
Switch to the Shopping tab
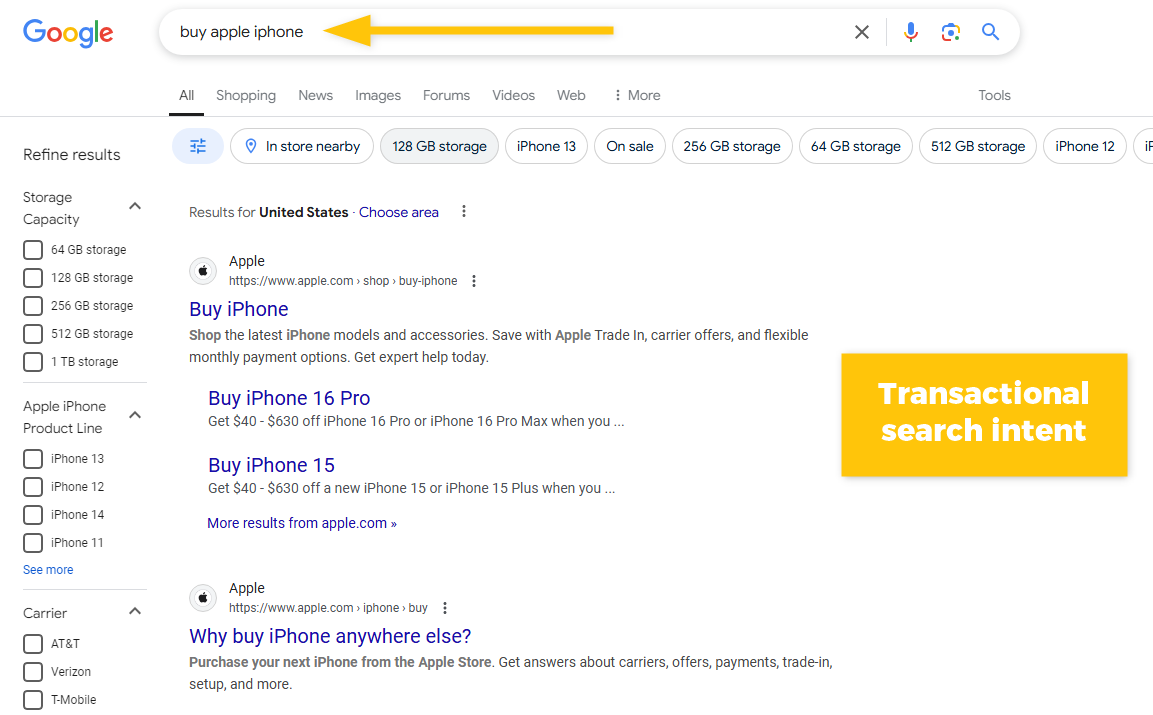[x=246, y=95]
